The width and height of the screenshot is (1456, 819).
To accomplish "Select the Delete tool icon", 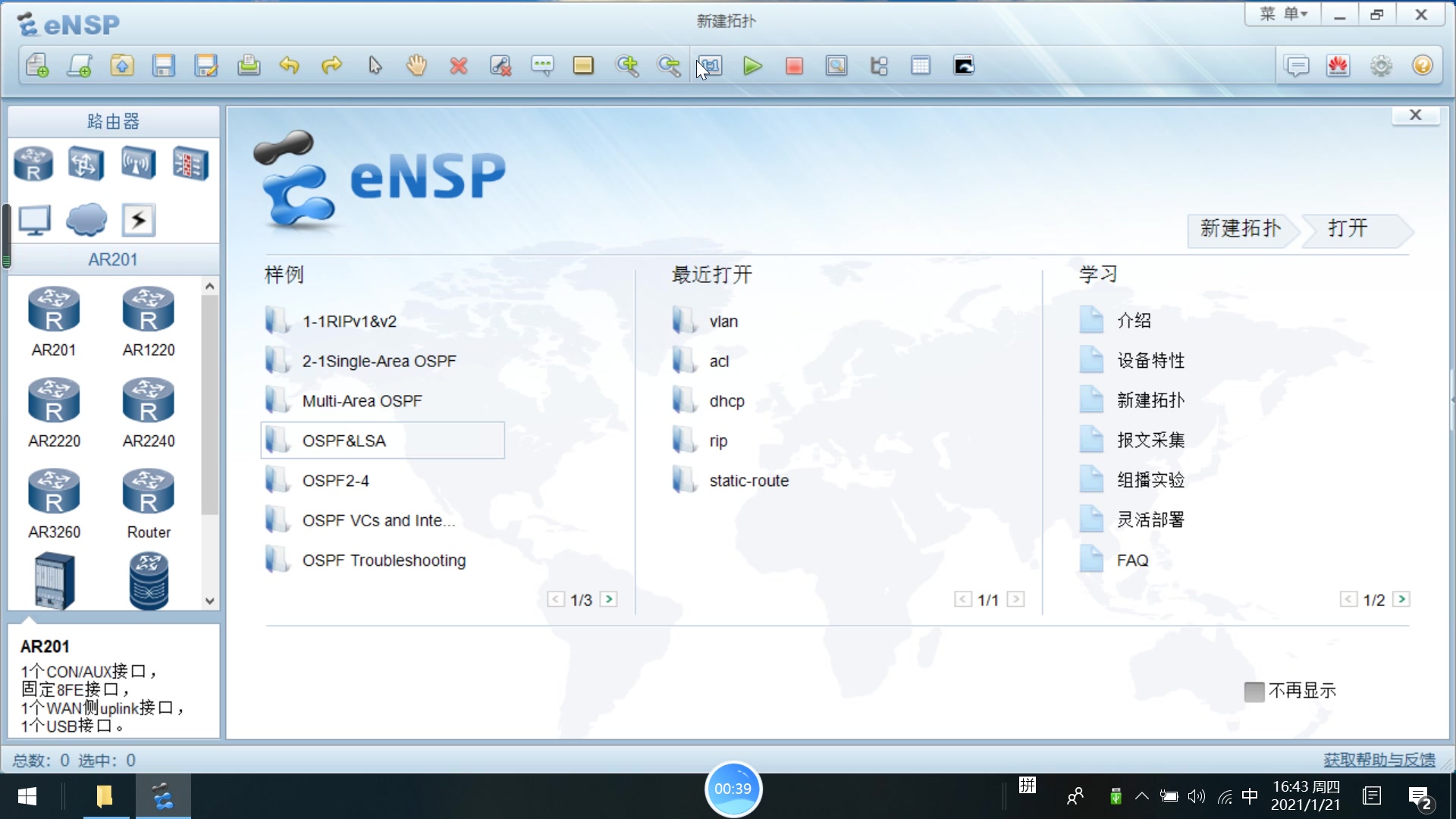I will click(458, 66).
